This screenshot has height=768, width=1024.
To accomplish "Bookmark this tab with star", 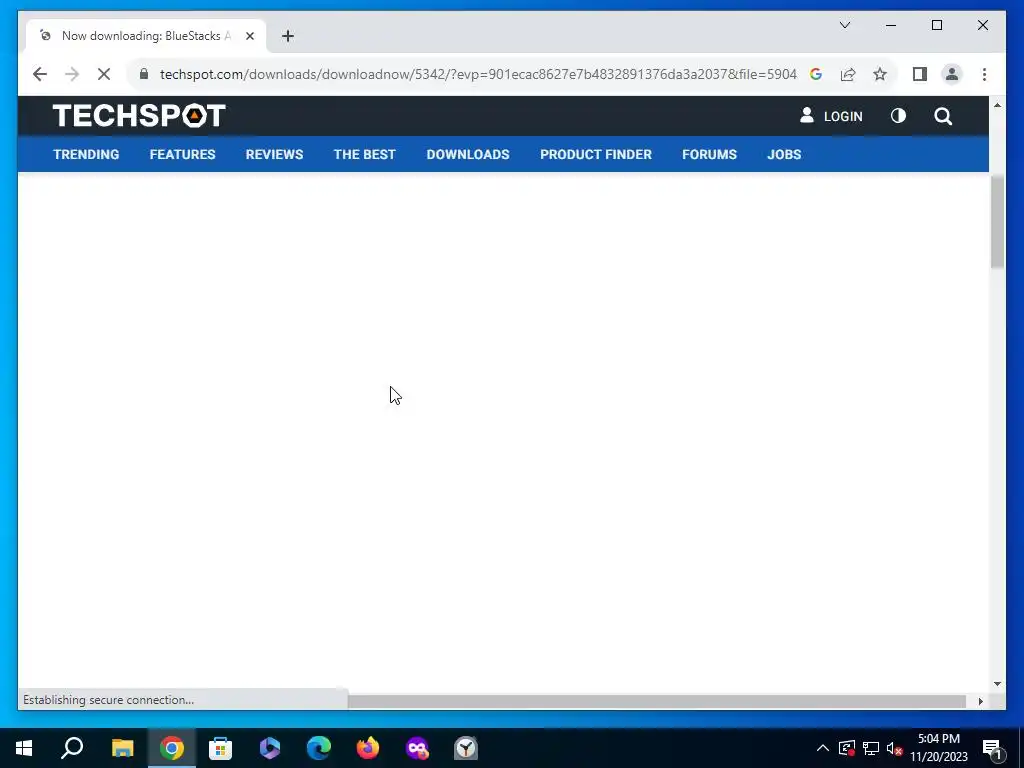I will coord(880,74).
